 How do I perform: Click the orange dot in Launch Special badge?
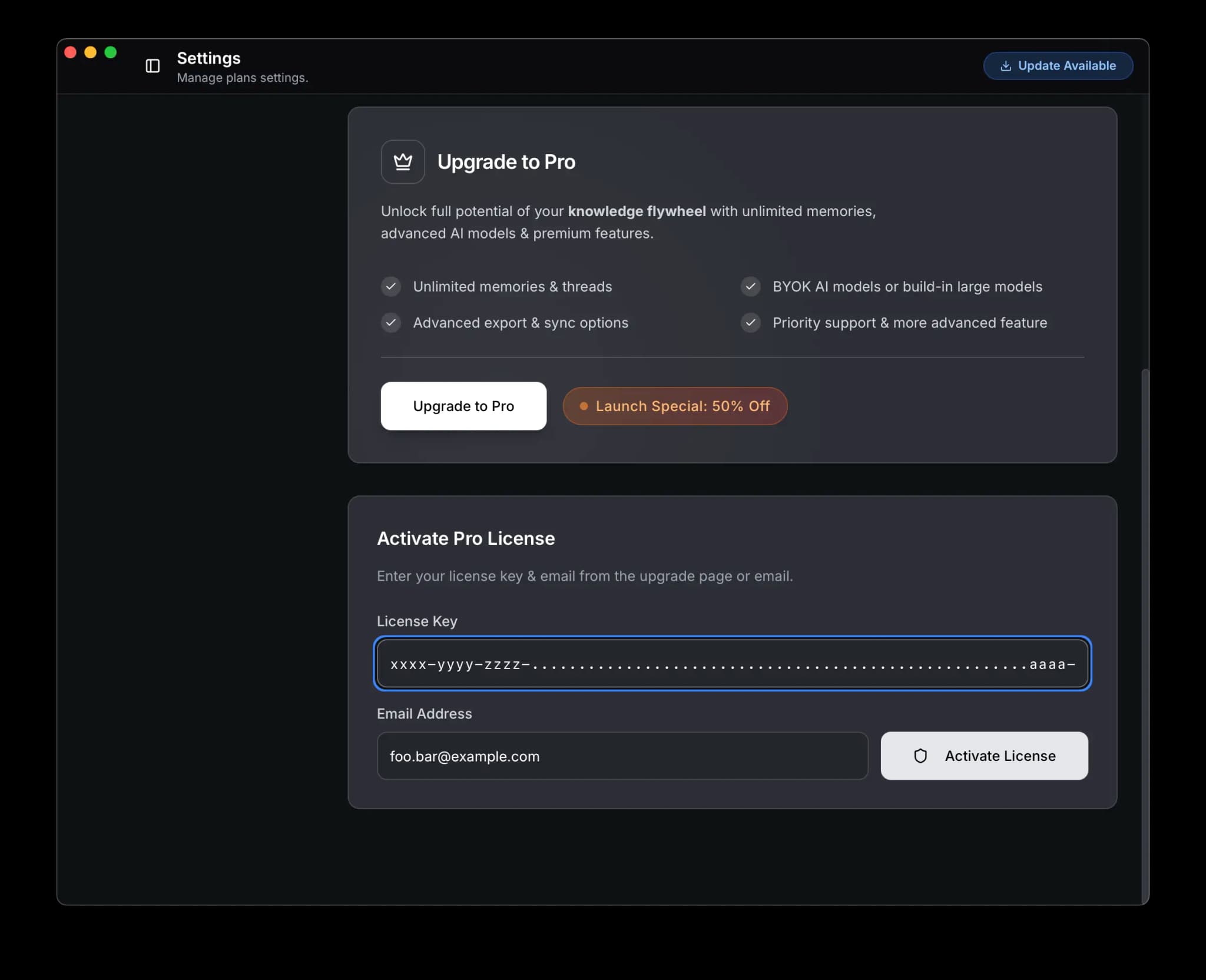point(584,406)
